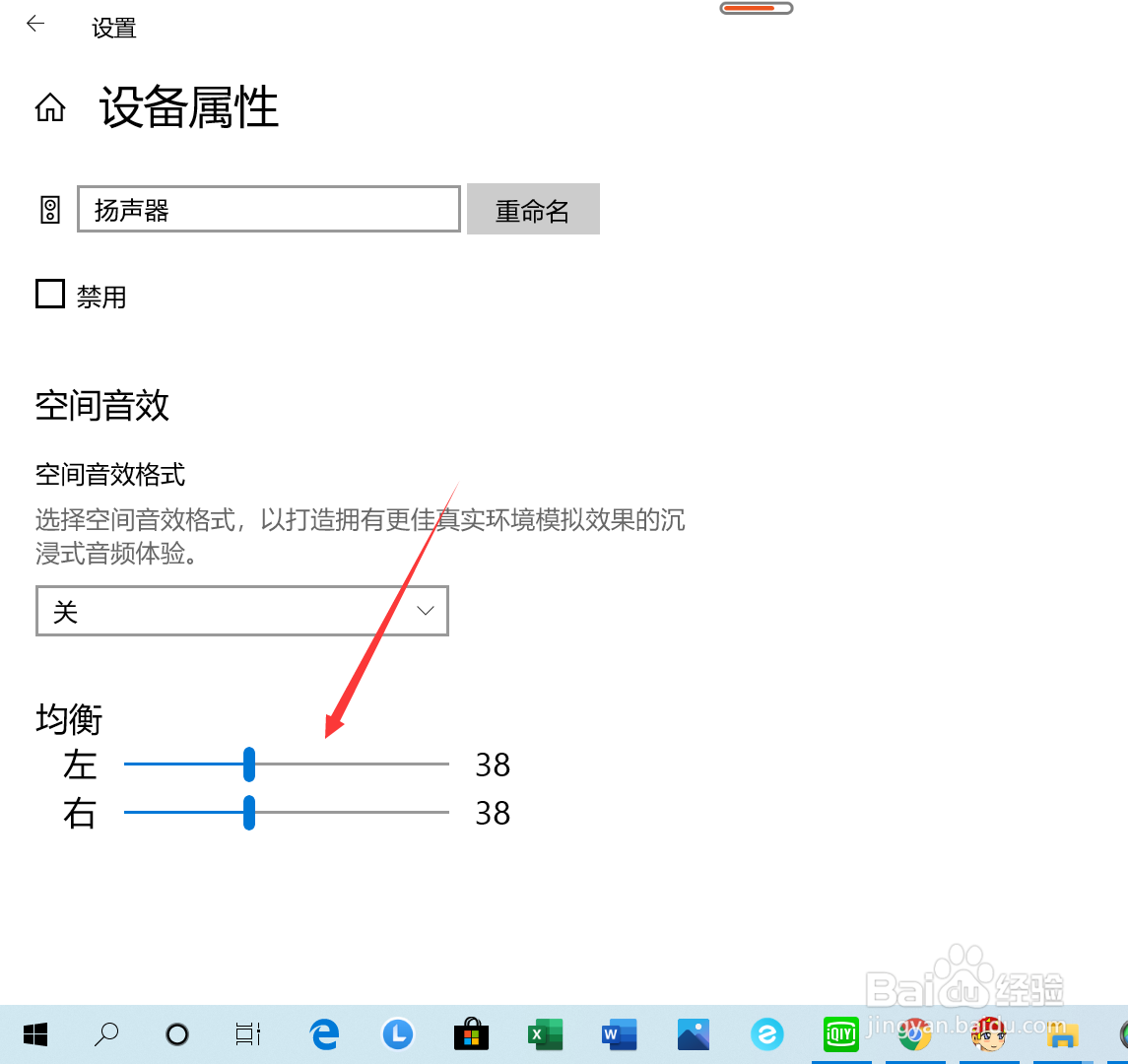The width and height of the screenshot is (1128, 1064).
Task: Launch the iQIYI app from the taskbar
Action: coord(841,1034)
